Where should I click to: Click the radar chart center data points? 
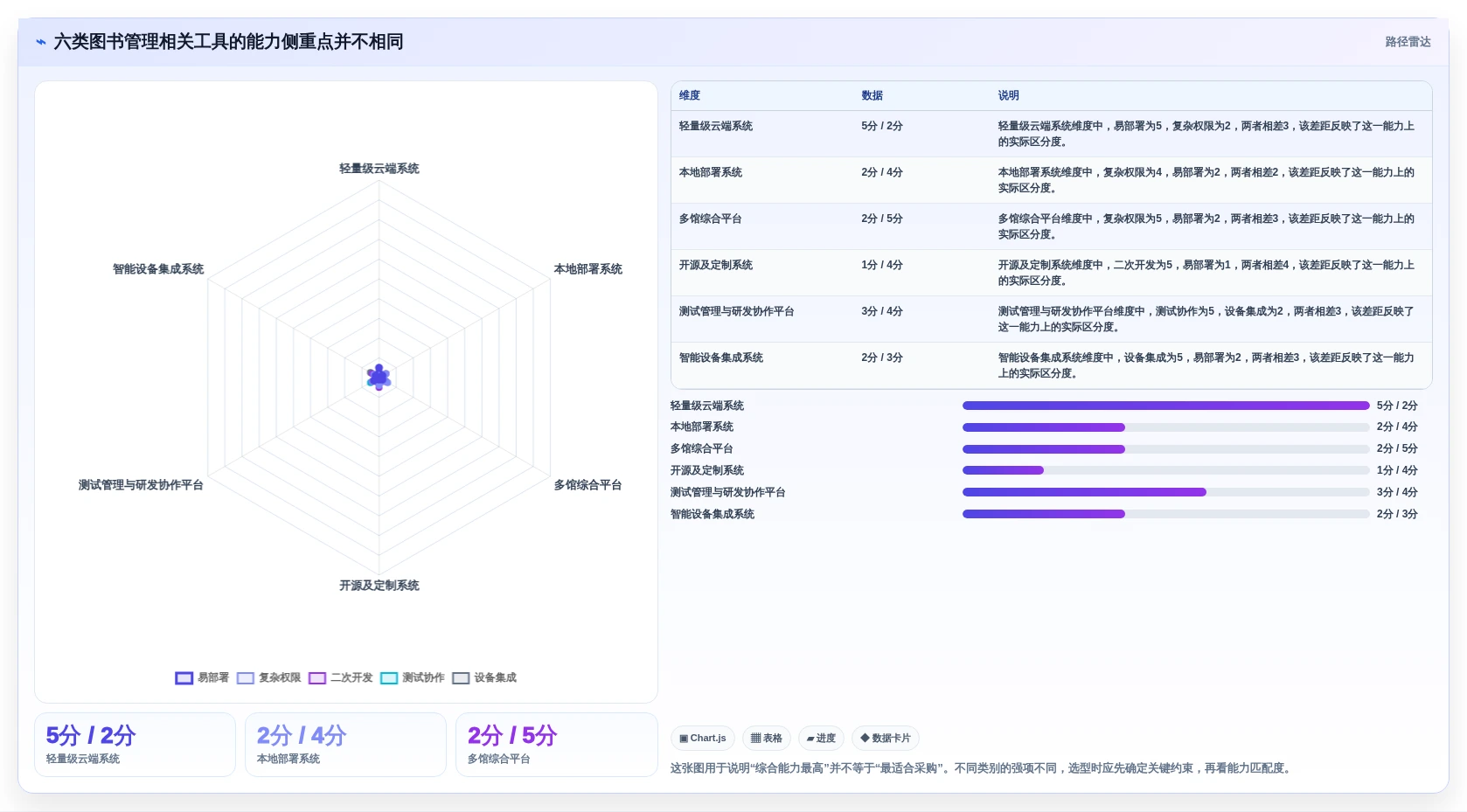click(379, 378)
